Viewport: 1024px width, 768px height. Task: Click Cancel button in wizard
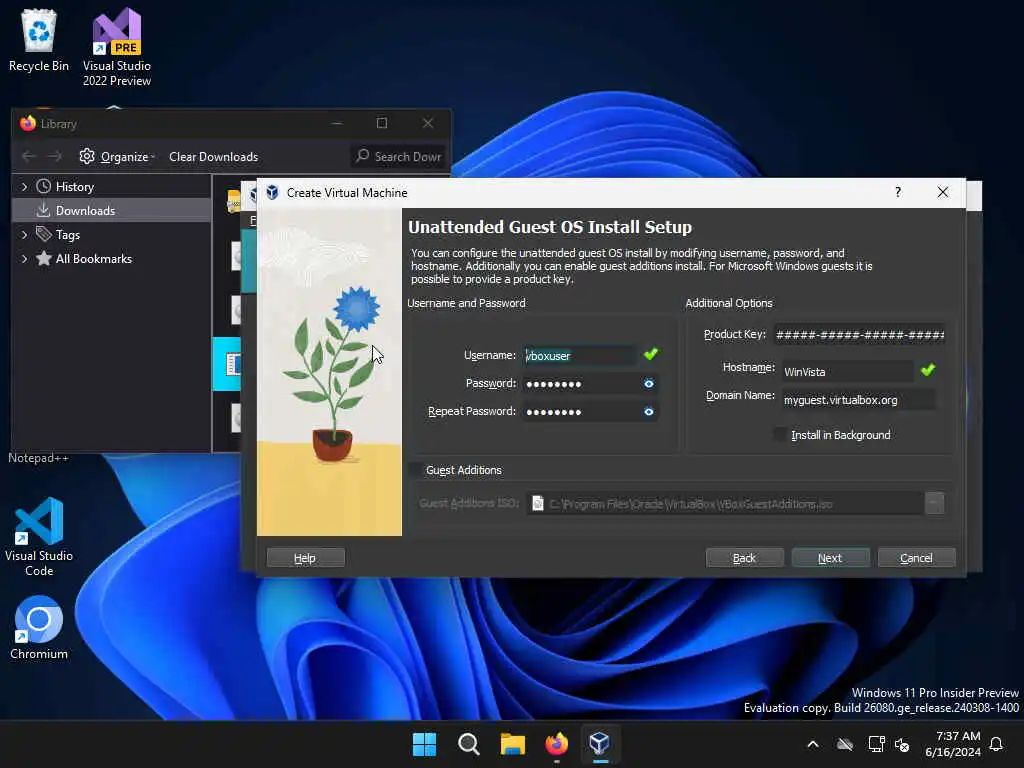click(x=916, y=558)
